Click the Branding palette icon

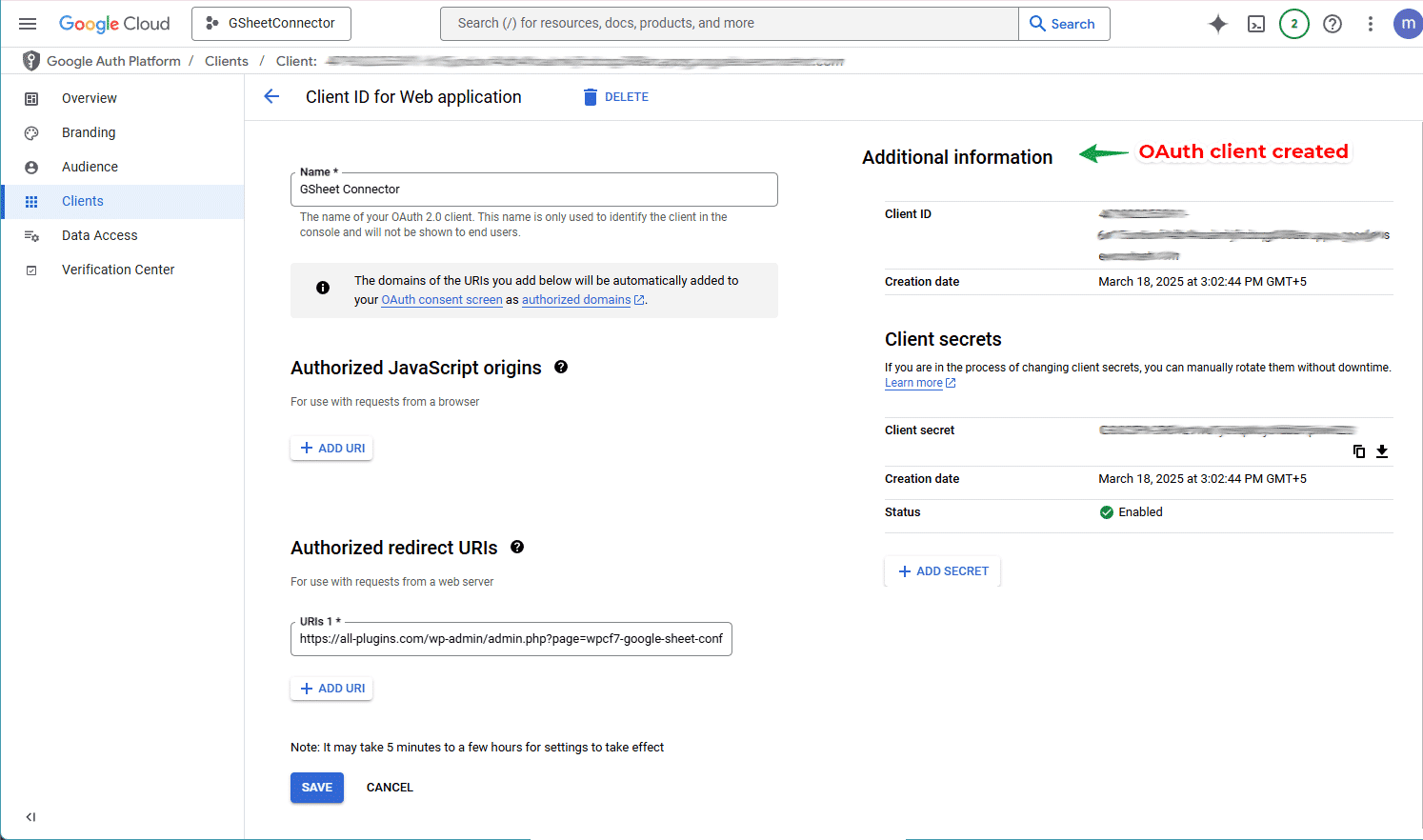(x=31, y=133)
